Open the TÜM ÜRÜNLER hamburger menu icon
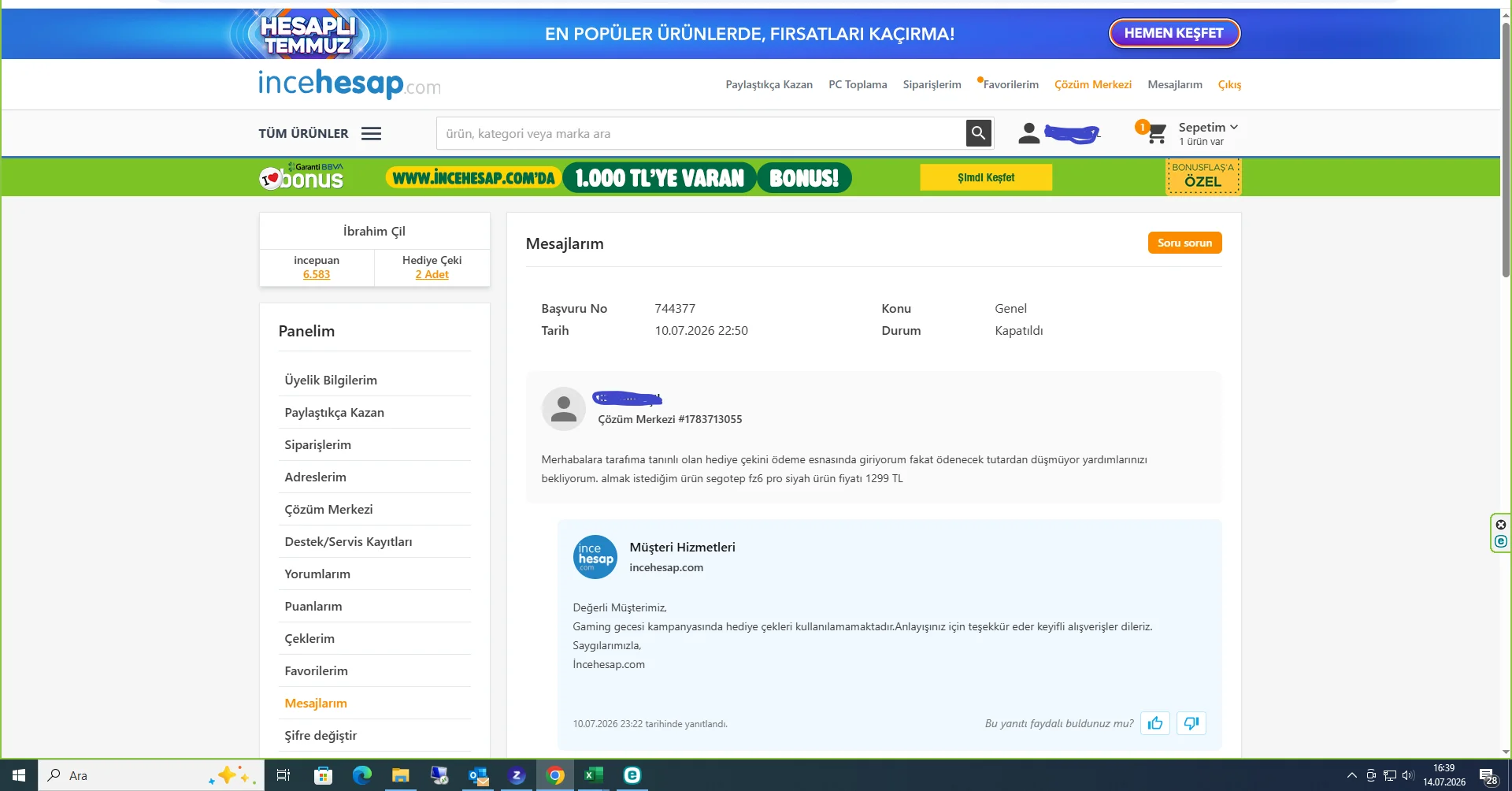The image size is (1512, 791). click(372, 134)
